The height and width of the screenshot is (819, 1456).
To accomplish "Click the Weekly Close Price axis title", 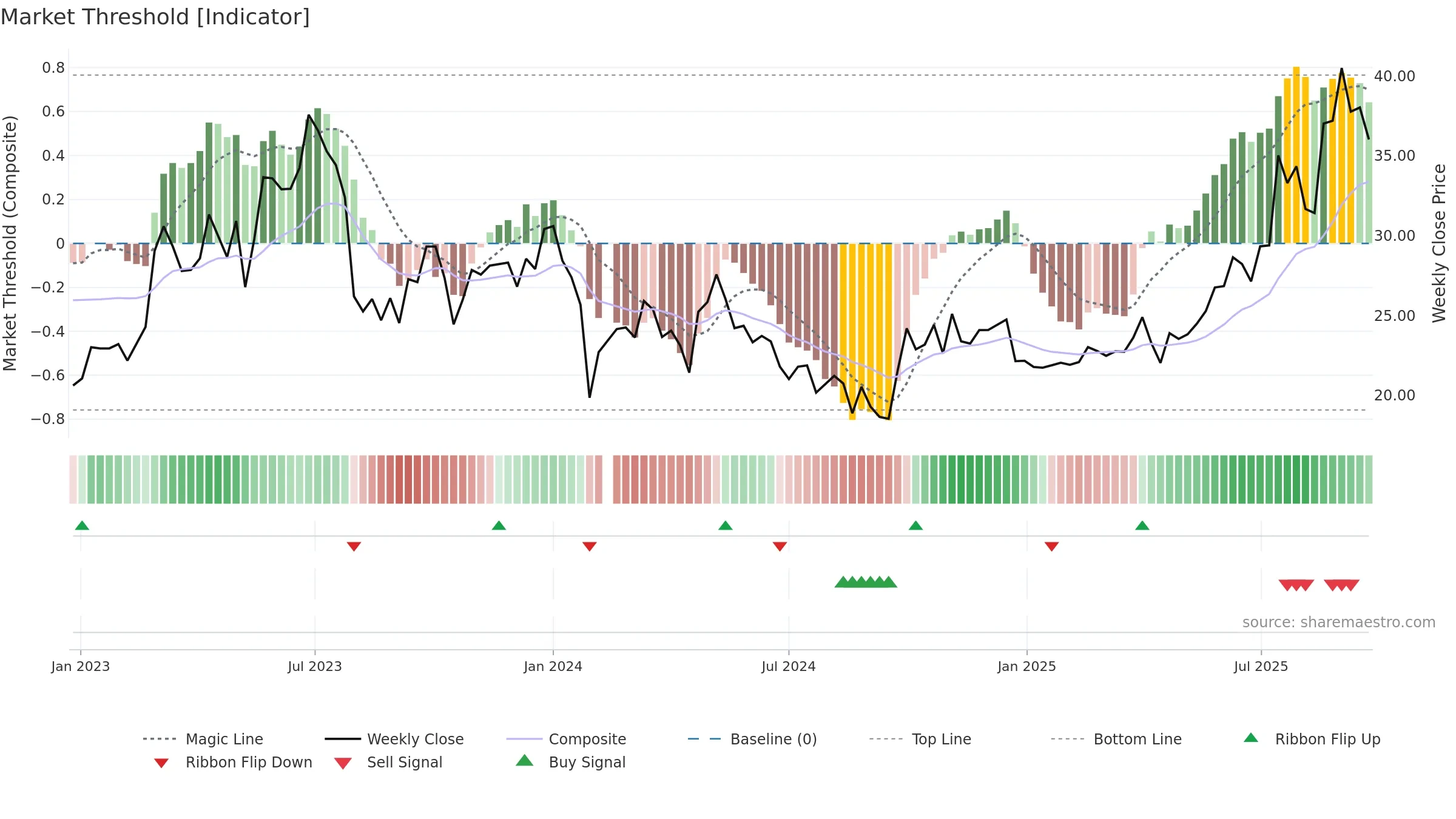I will click(x=1439, y=243).
